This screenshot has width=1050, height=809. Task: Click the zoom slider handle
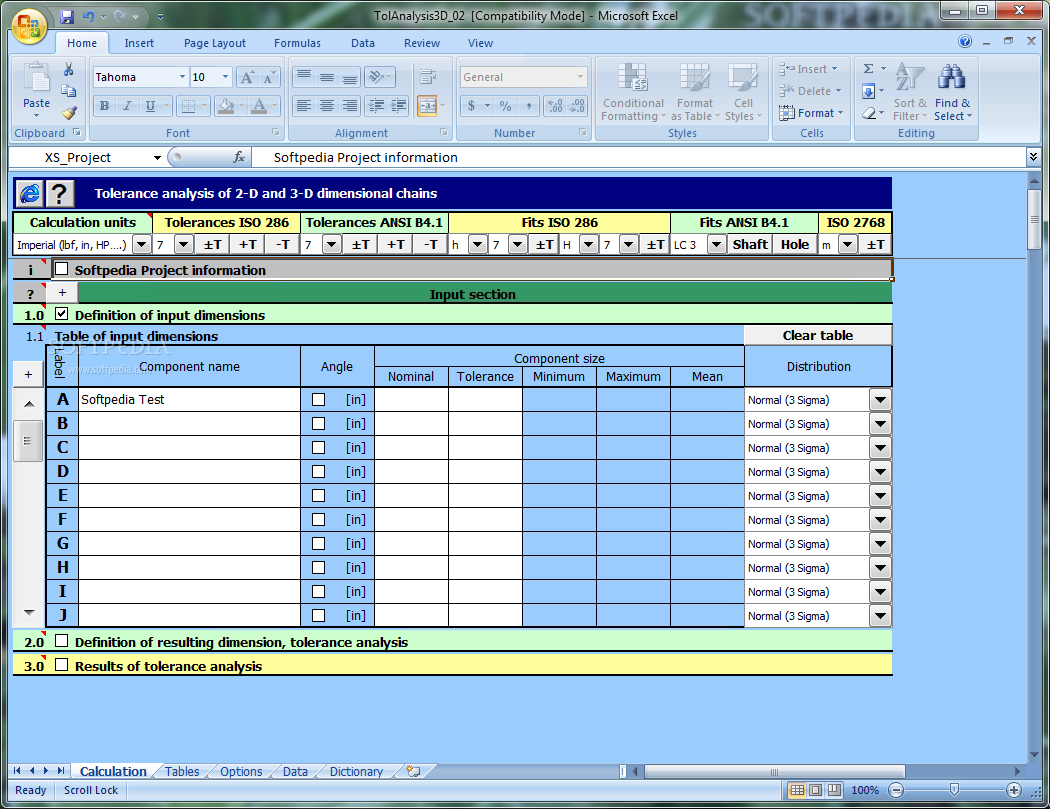[x=954, y=790]
